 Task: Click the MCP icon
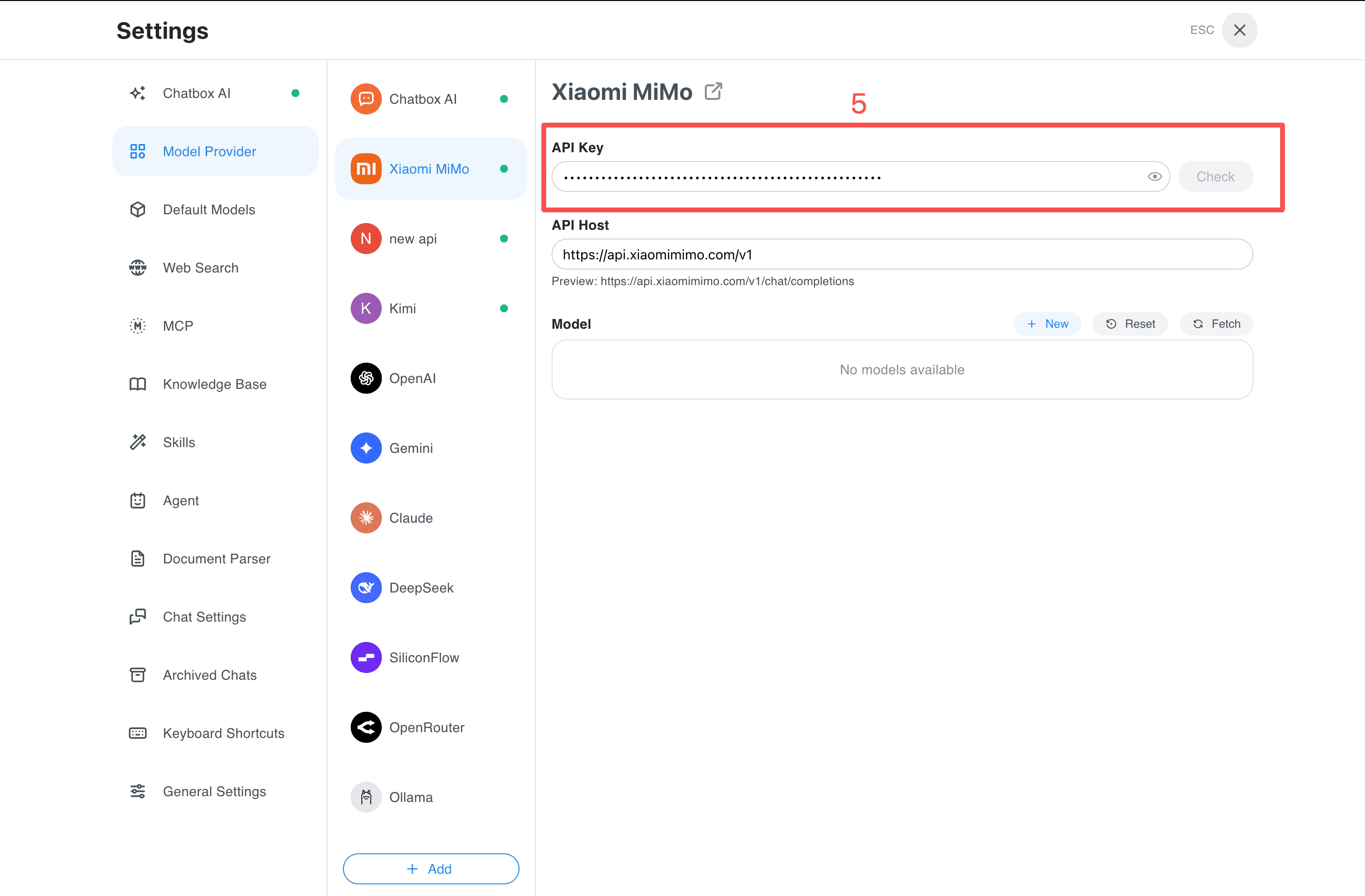(138, 326)
